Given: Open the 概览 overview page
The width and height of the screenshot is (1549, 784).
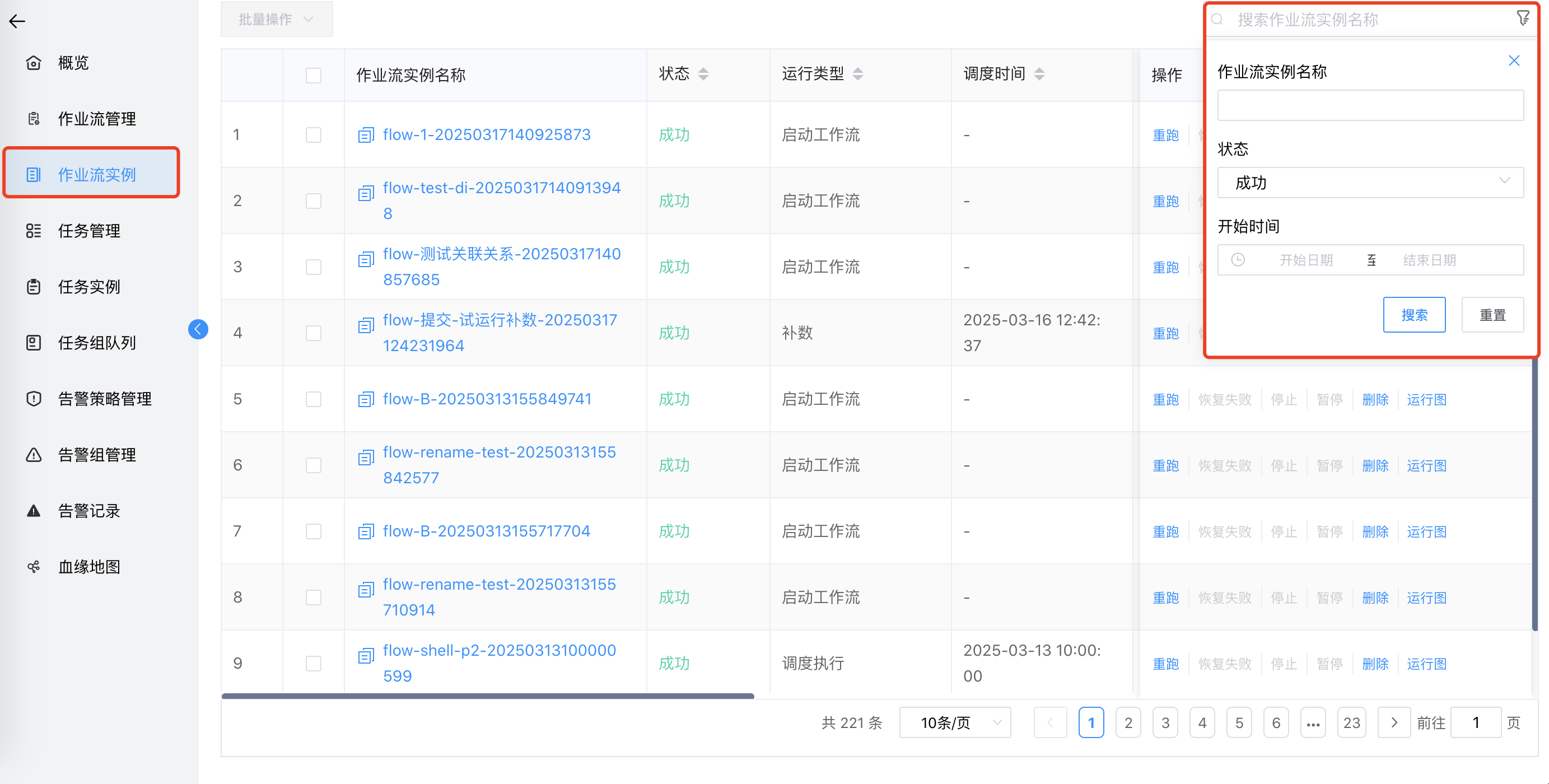Looking at the screenshot, I should [x=72, y=62].
